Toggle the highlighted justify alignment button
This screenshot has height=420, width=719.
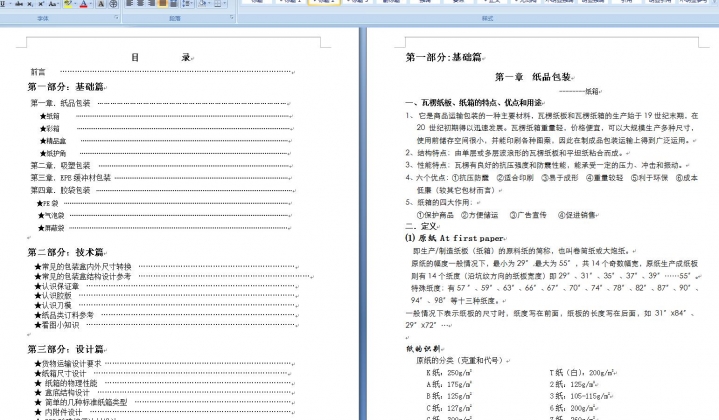coord(162,3)
